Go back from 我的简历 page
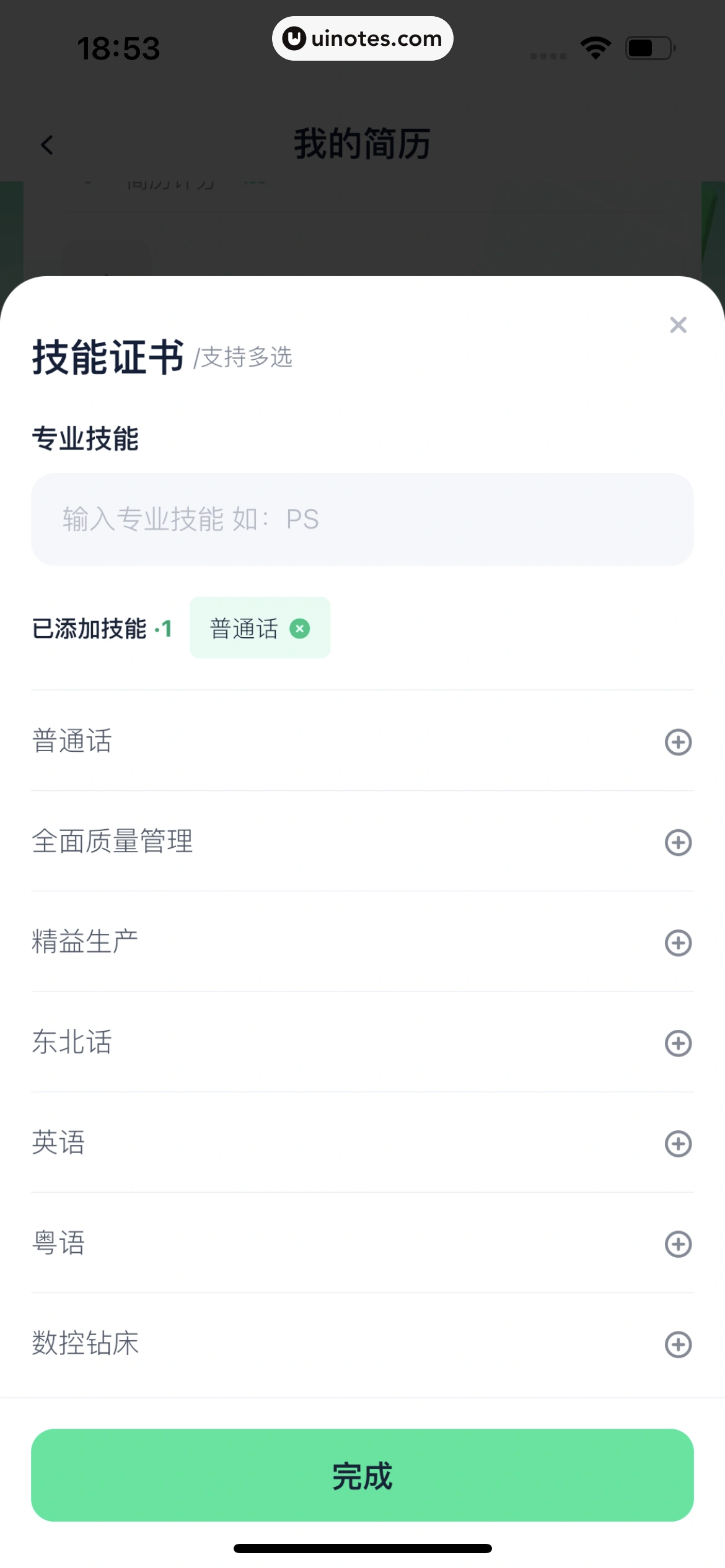This screenshot has width=725, height=1568. (47, 145)
